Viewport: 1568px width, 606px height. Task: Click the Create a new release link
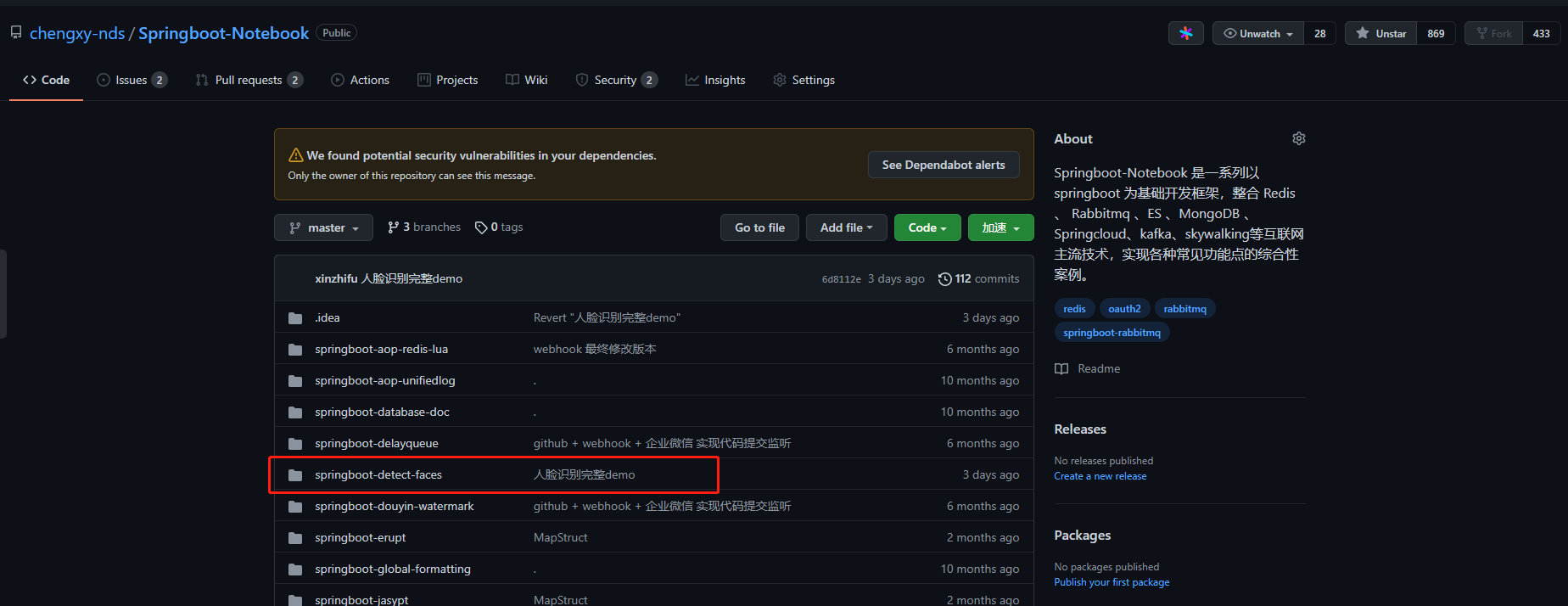pos(1100,476)
